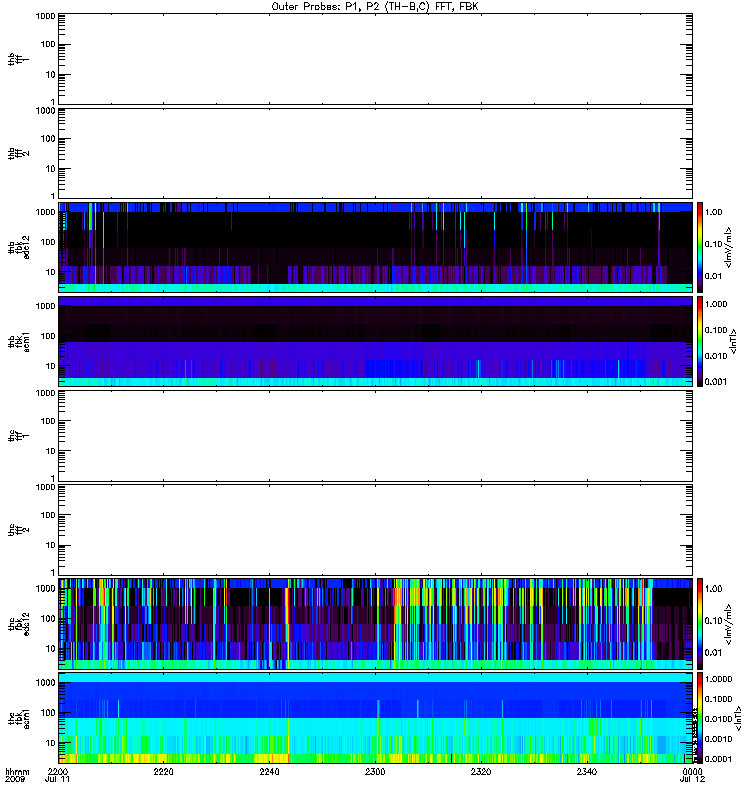The height and width of the screenshot is (800, 750).
Task: Click the 0.0100 tick on thc scm1 colorbar
Action: [718, 719]
